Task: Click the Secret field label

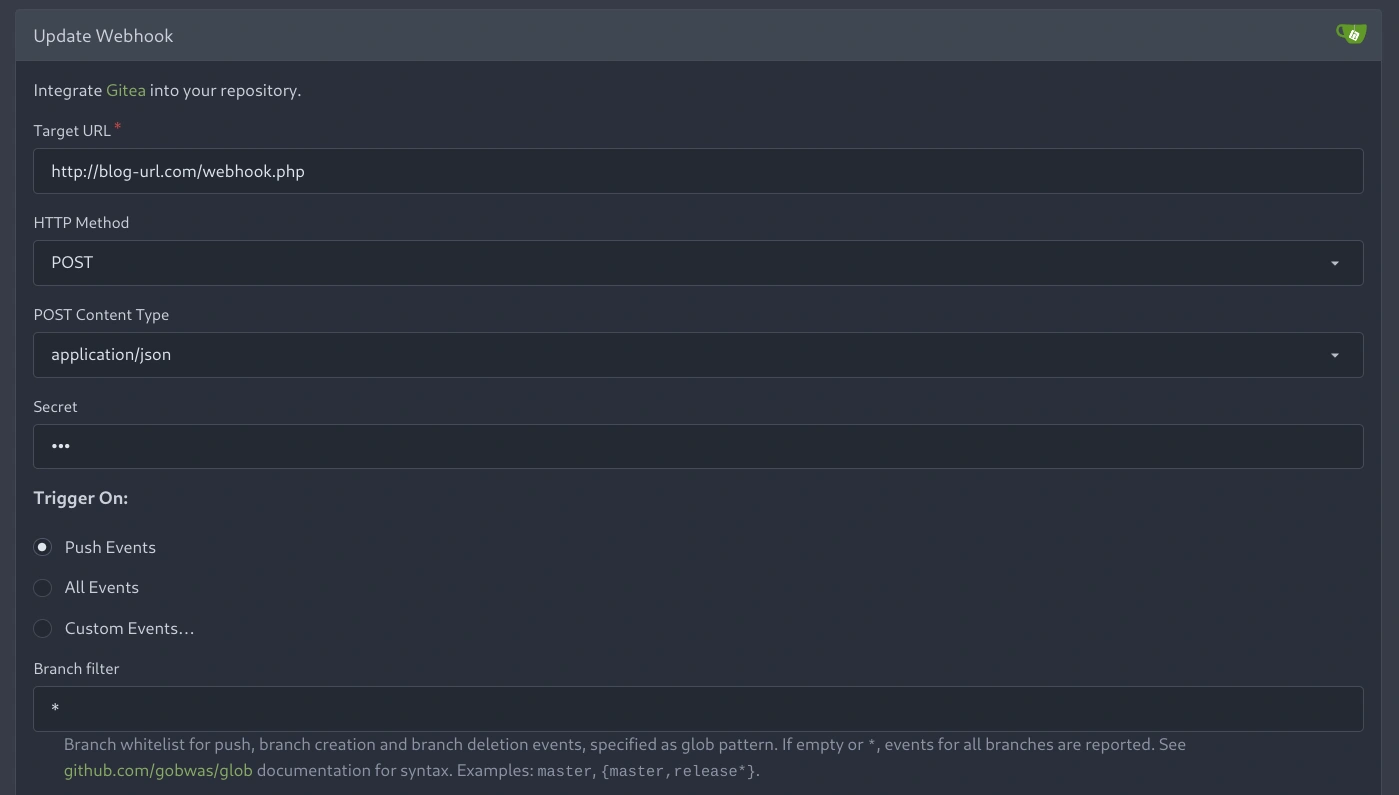Action: (x=55, y=407)
